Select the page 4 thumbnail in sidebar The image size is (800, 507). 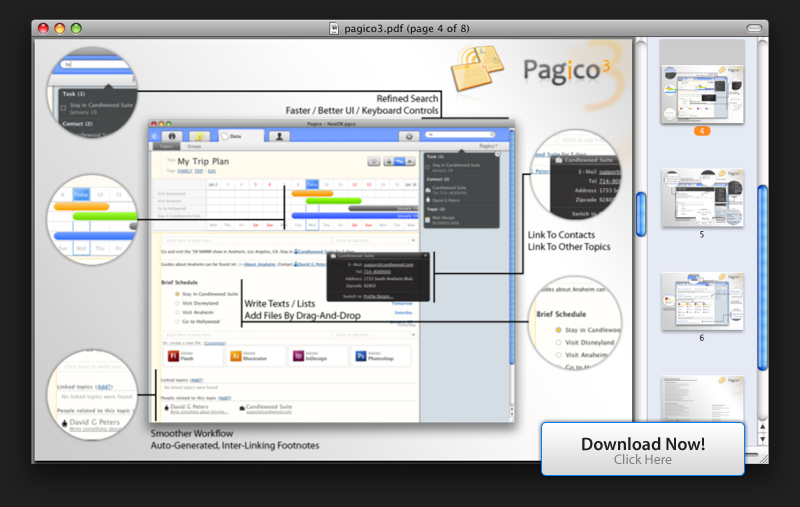[702, 94]
